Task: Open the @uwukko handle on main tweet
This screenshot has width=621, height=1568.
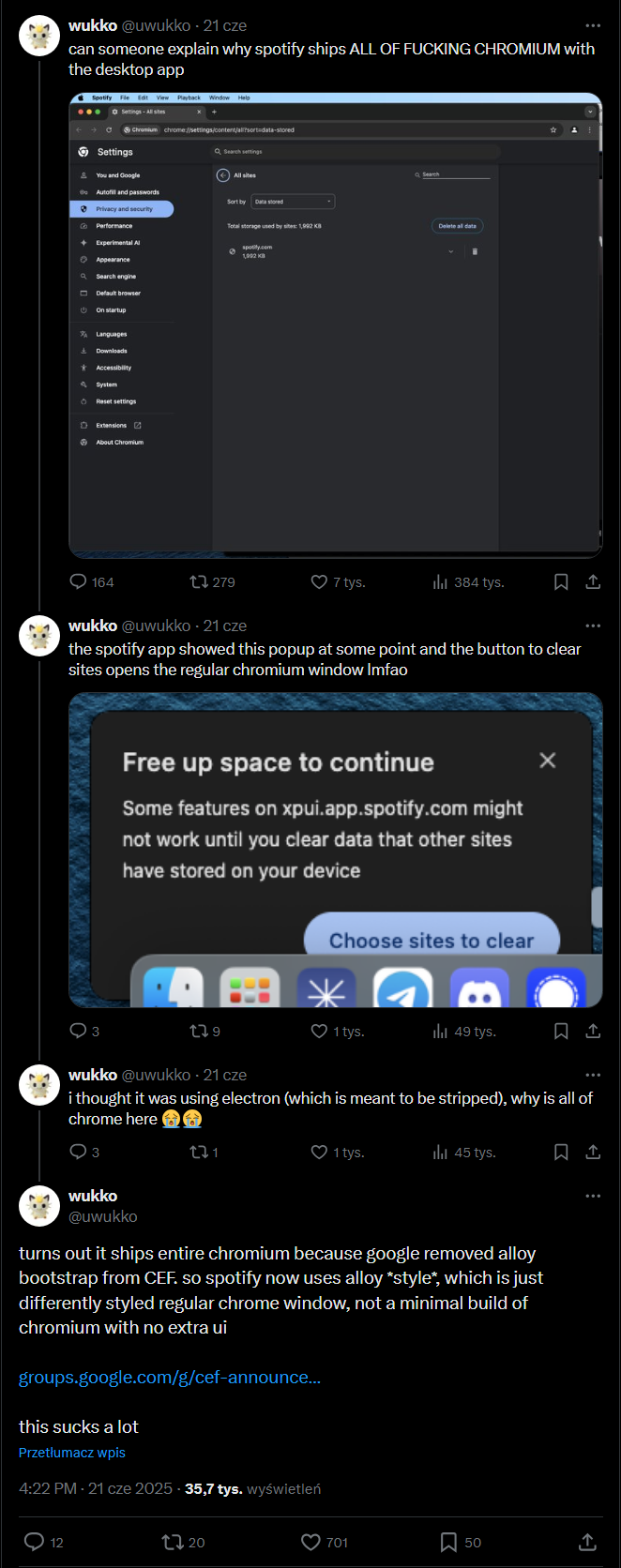Action: coord(78,1216)
